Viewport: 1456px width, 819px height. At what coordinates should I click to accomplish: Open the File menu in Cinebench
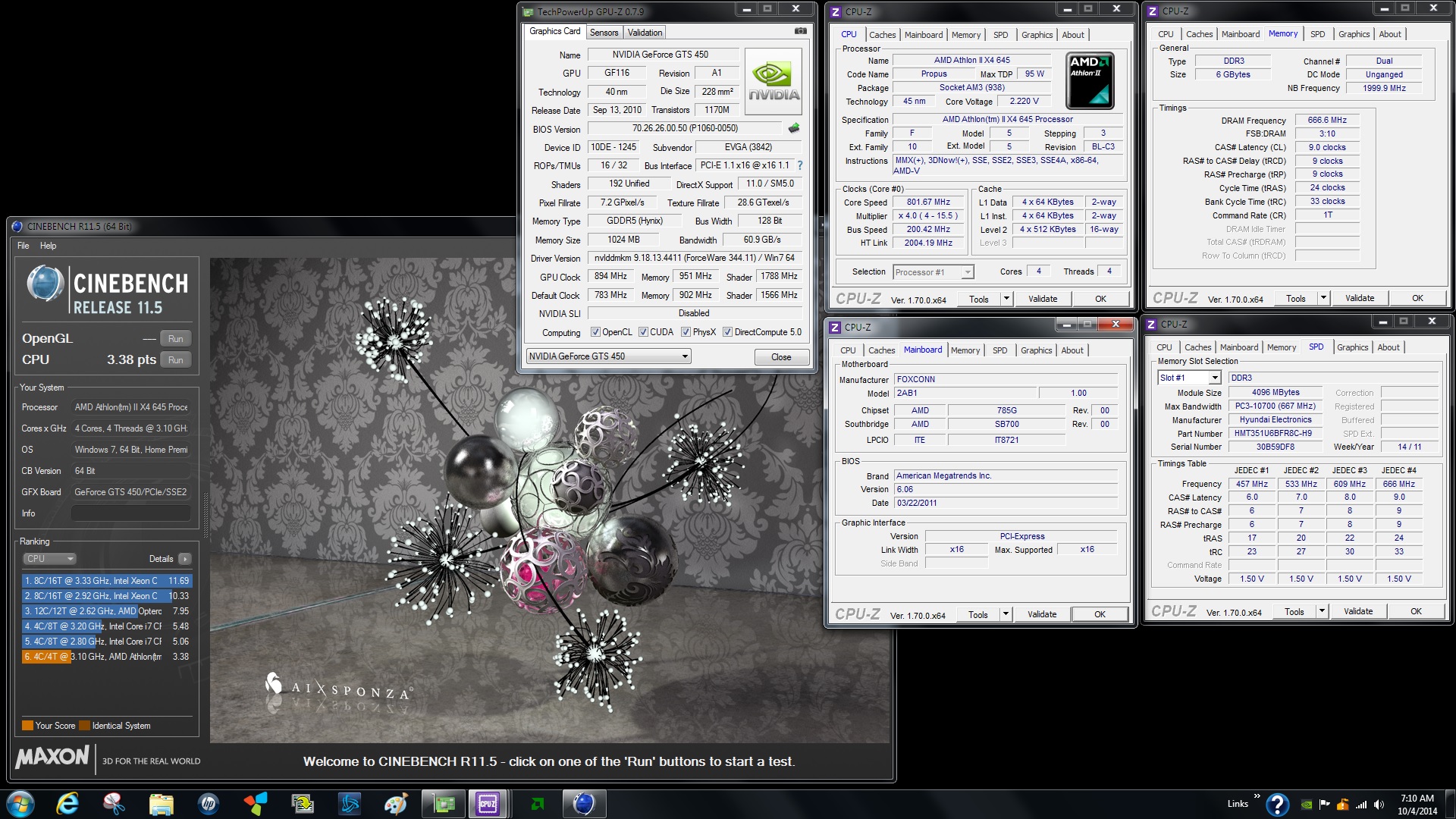(24, 246)
